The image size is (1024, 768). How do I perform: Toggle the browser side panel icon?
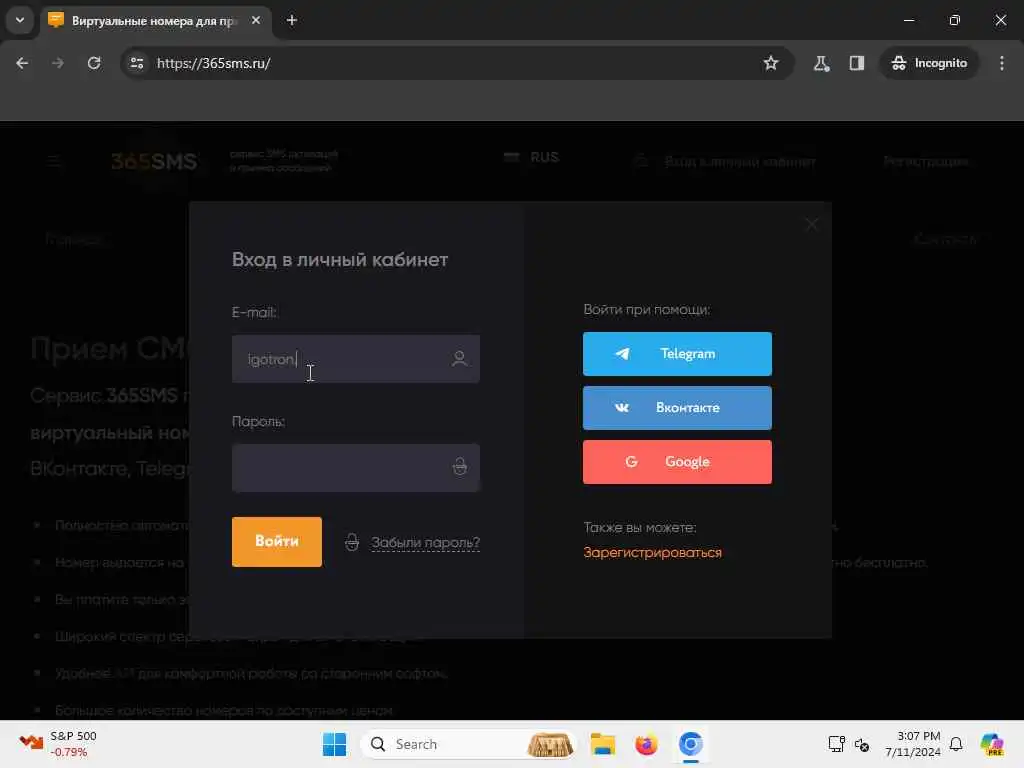(x=857, y=63)
